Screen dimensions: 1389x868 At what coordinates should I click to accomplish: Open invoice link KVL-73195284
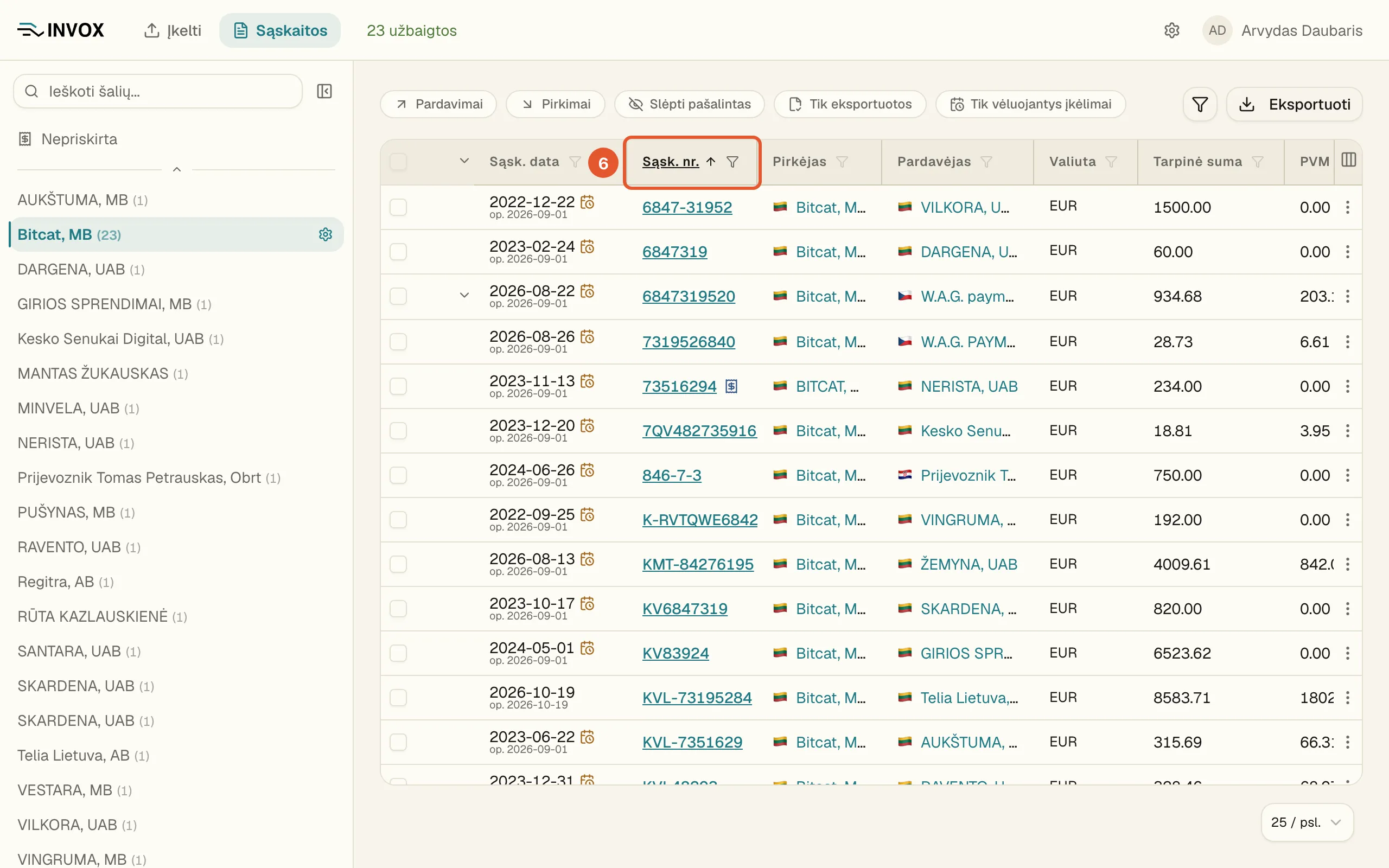coord(697,698)
